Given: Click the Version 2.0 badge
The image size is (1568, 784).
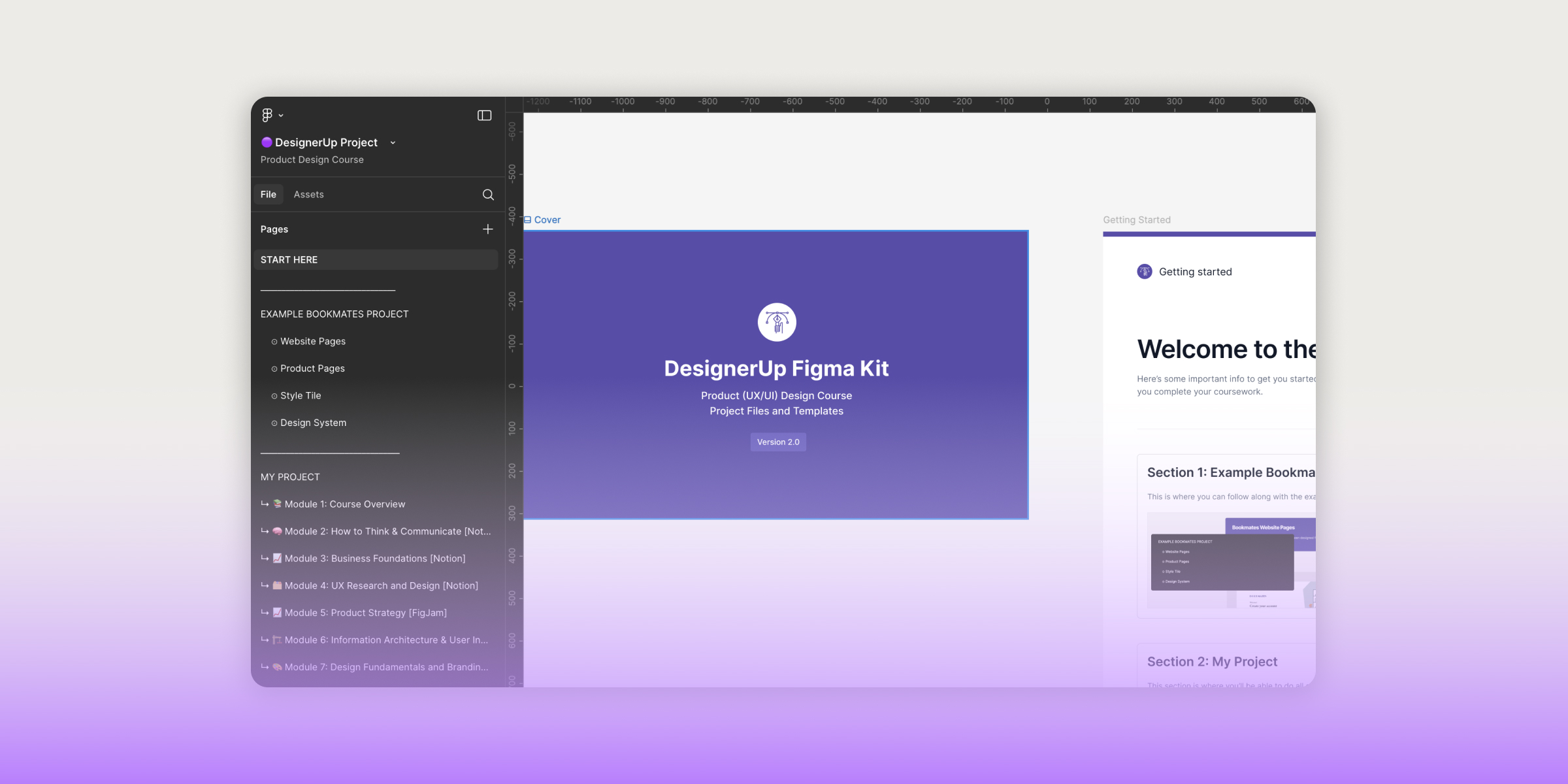Looking at the screenshot, I should pyautogui.click(x=777, y=442).
